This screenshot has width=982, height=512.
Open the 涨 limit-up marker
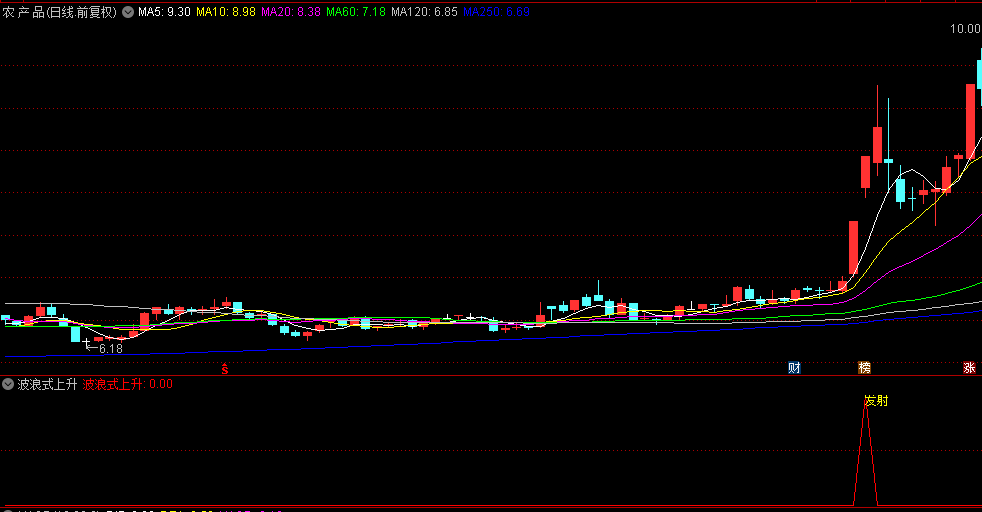point(969,368)
